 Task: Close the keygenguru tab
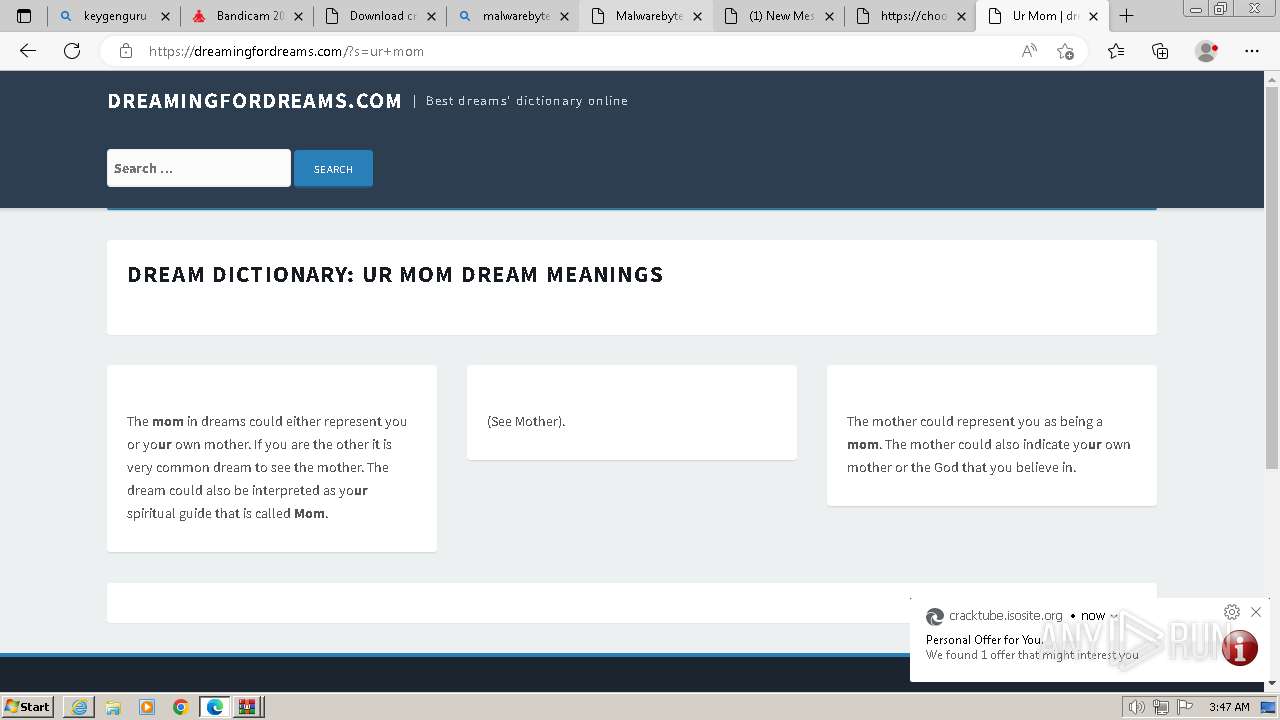tap(165, 17)
